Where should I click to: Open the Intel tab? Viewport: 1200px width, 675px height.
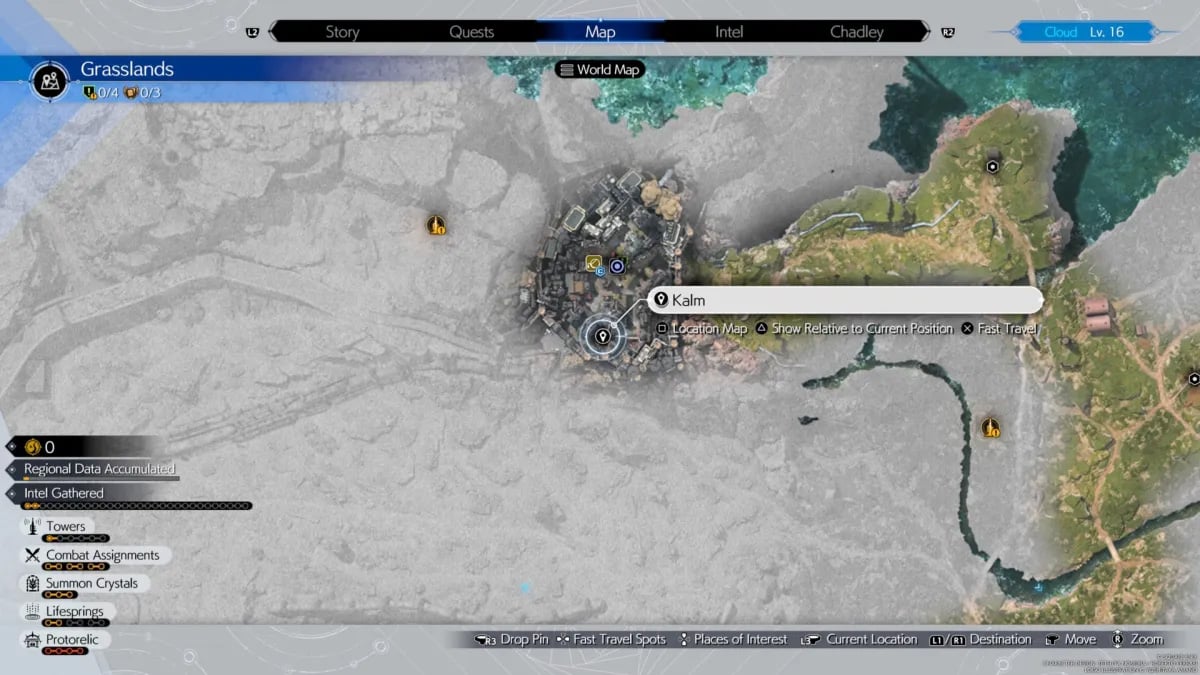click(x=729, y=32)
